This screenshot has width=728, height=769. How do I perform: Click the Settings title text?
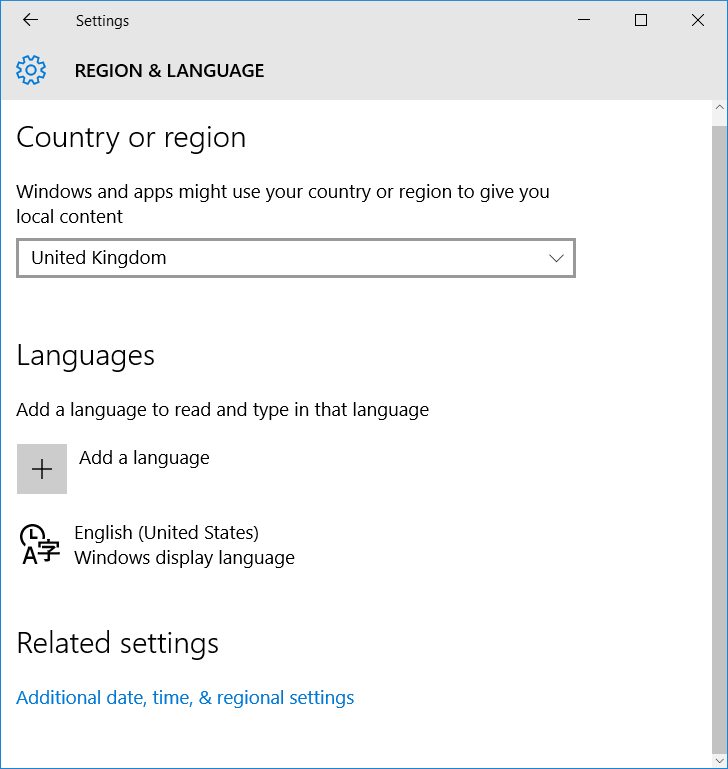pos(102,21)
